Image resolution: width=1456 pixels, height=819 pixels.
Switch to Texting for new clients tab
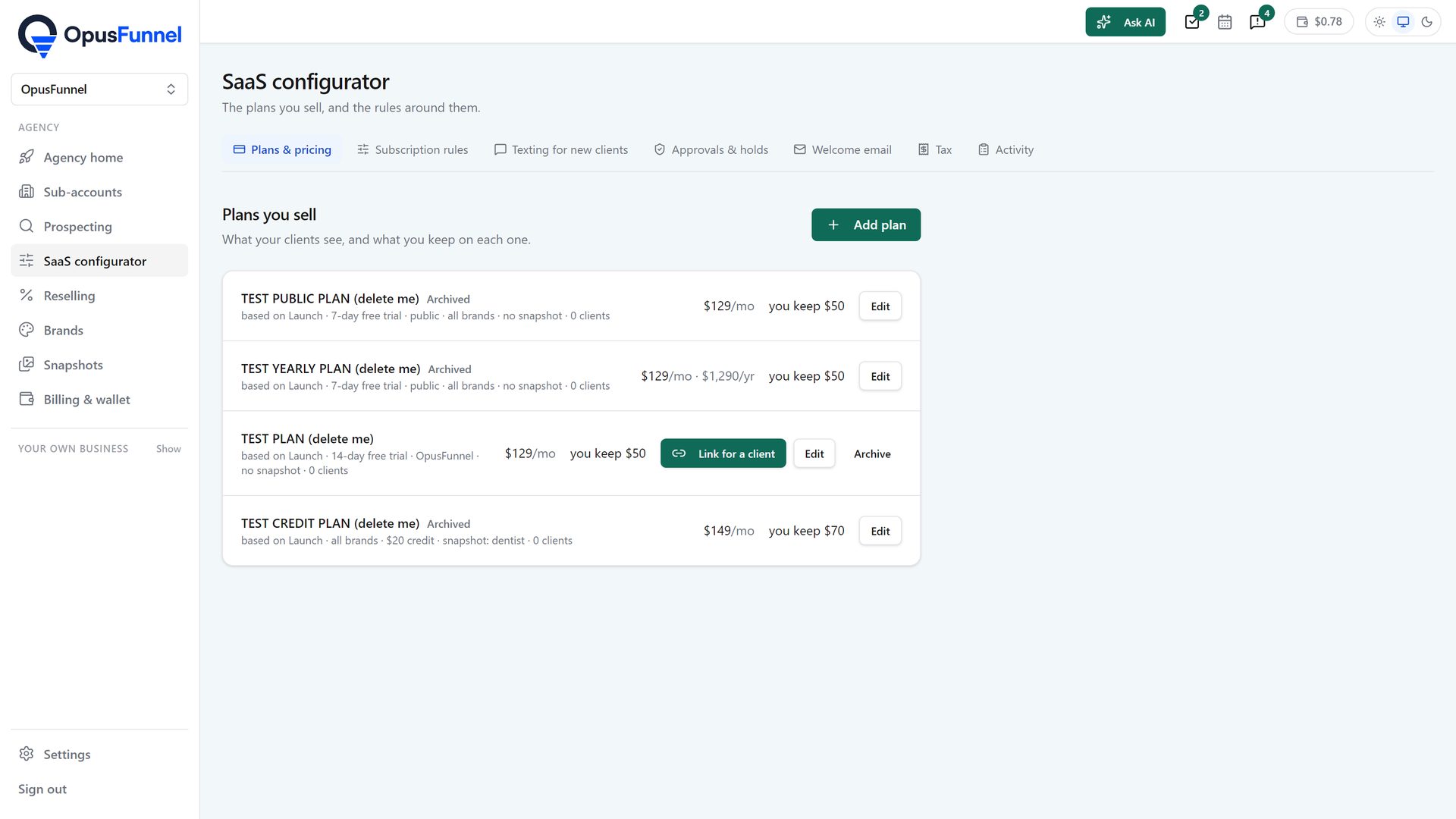pyautogui.click(x=561, y=150)
